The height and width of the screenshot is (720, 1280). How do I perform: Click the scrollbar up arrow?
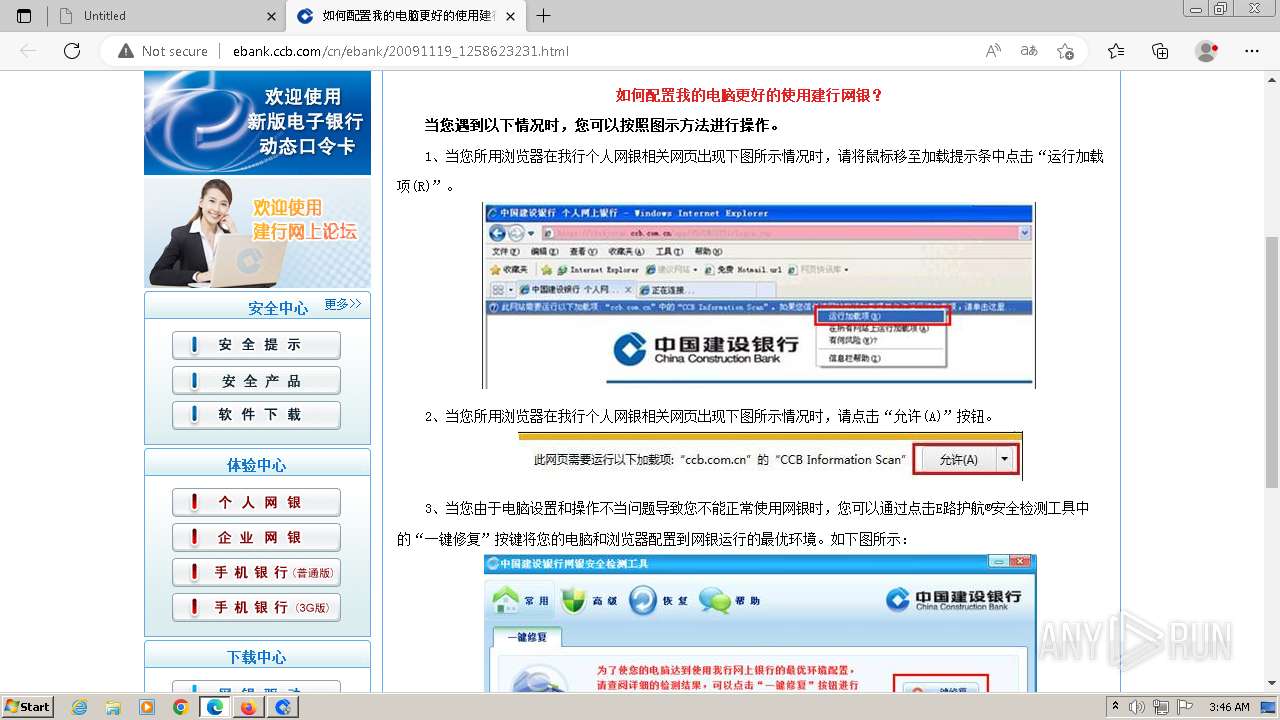click(1272, 79)
